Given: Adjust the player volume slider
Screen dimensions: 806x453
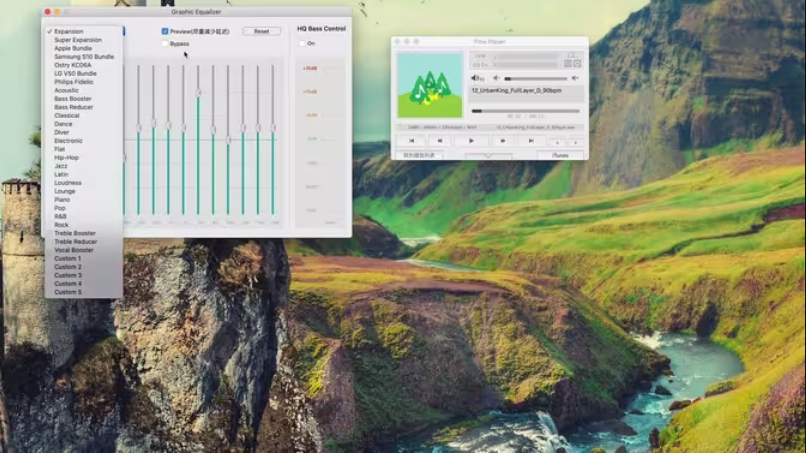Looking at the screenshot, I should point(536,79).
